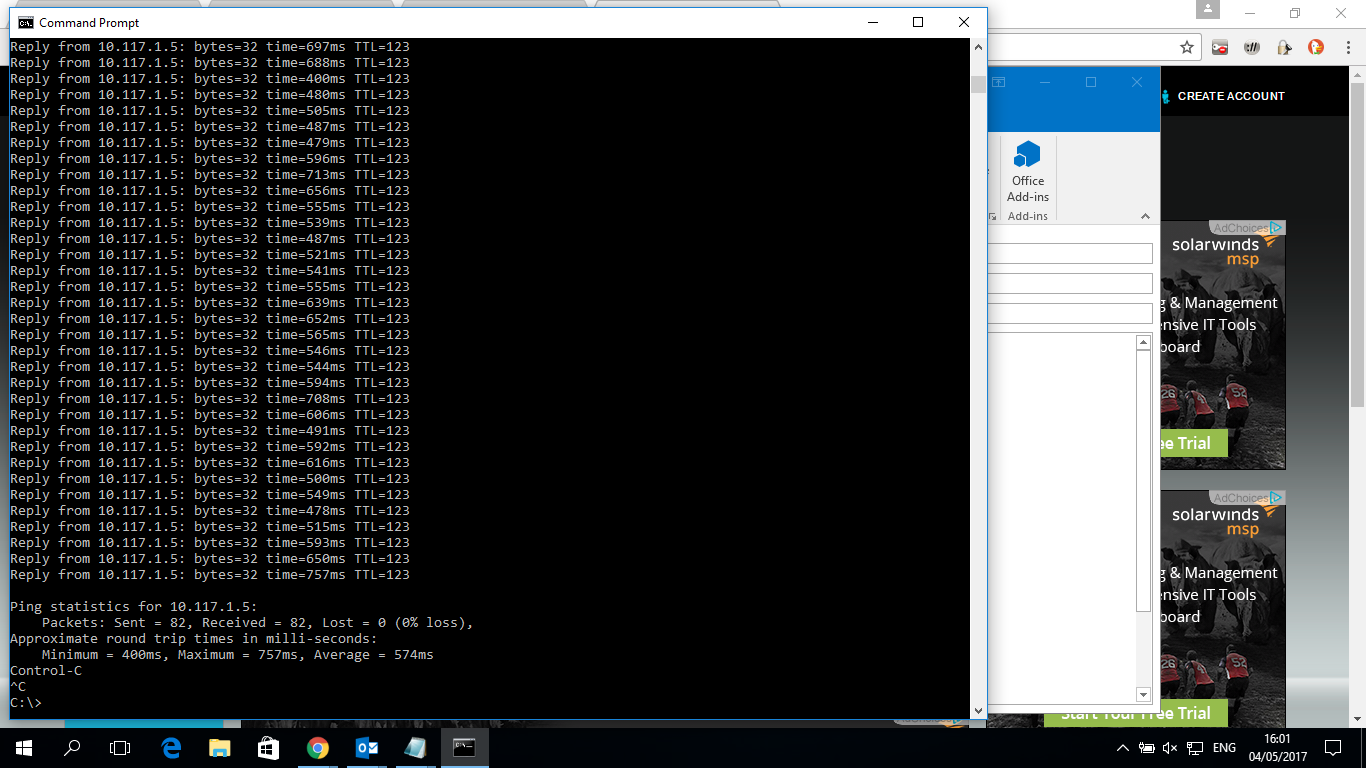Click the AdChoices icon on lower SolarWinds ad
Image resolution: width=1366 pixels, height=768 pixels.
point(1276,498)
